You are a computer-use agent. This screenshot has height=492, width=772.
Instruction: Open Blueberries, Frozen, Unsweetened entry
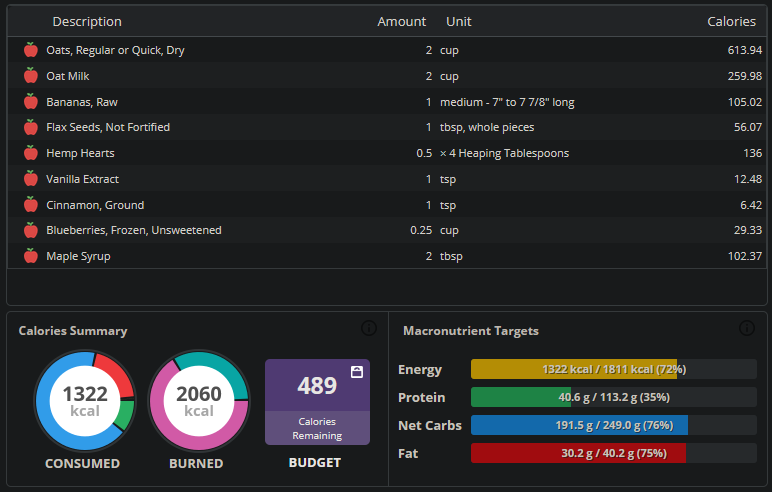(x=386, y=230)
